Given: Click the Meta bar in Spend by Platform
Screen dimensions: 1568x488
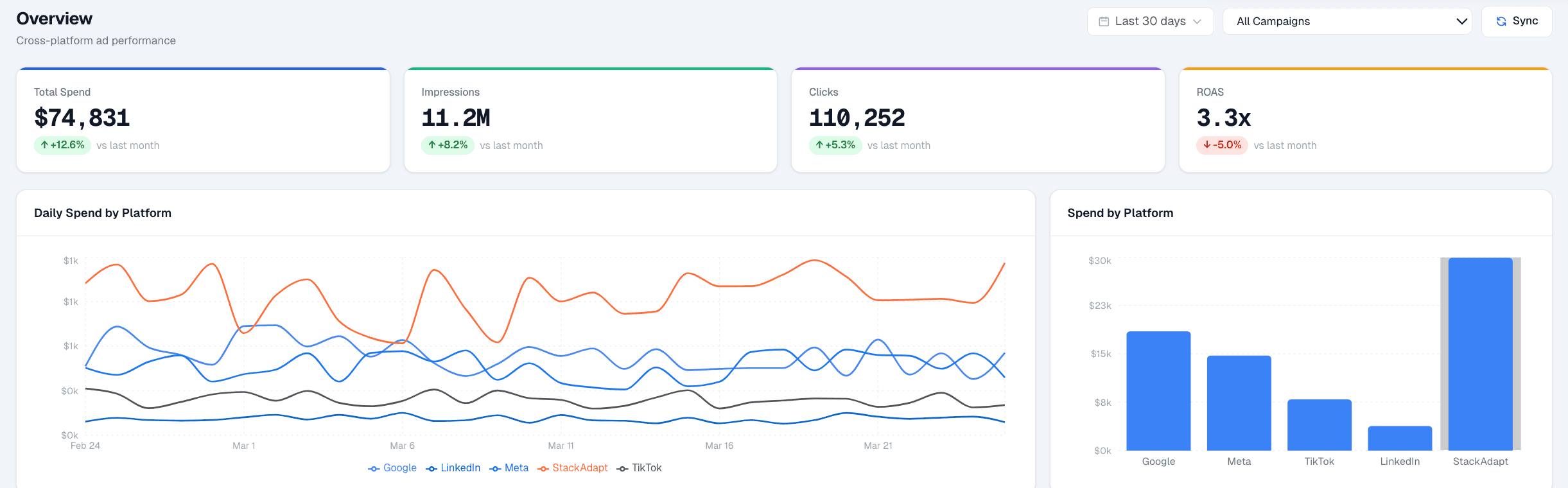Looking at the screenshot, I should [1239, 403].
